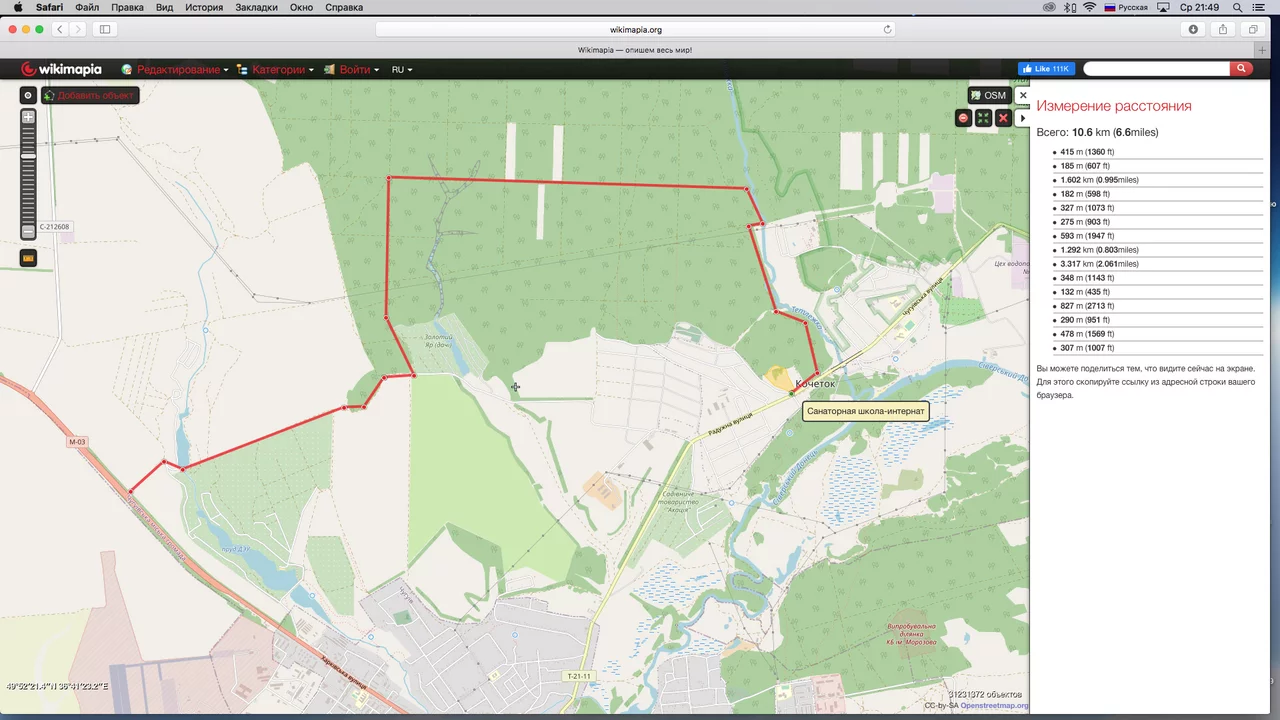Show all tabs in Safari
The height and width of the screenshot is (720, 1280).
(x=1253, y=29)
